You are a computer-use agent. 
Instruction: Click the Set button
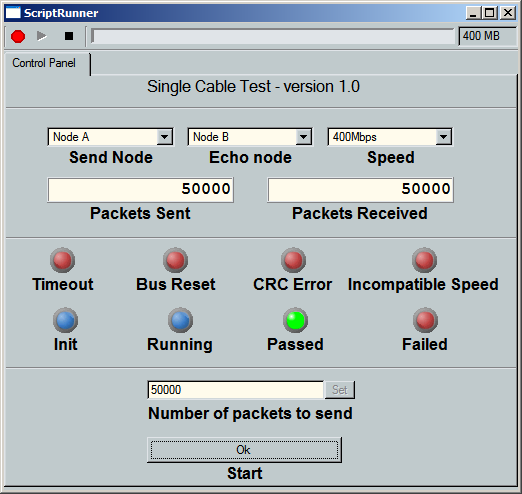(x=339, y=390)
